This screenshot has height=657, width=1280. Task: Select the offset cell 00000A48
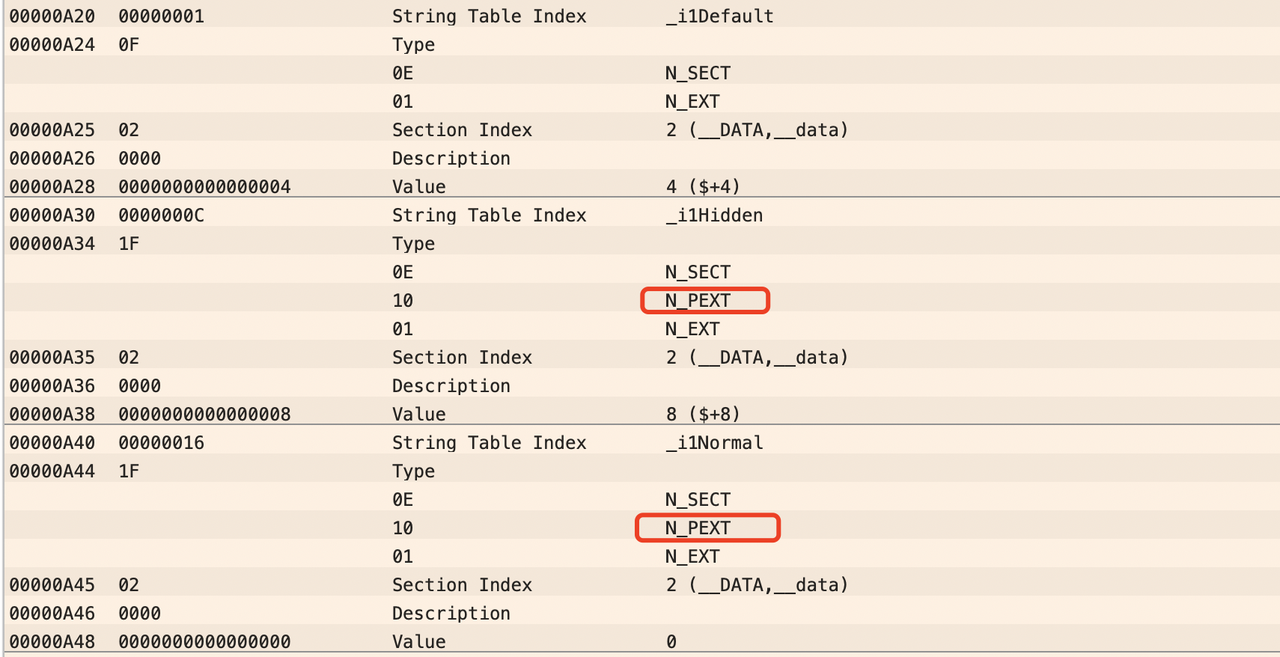(x=52, y=641)
